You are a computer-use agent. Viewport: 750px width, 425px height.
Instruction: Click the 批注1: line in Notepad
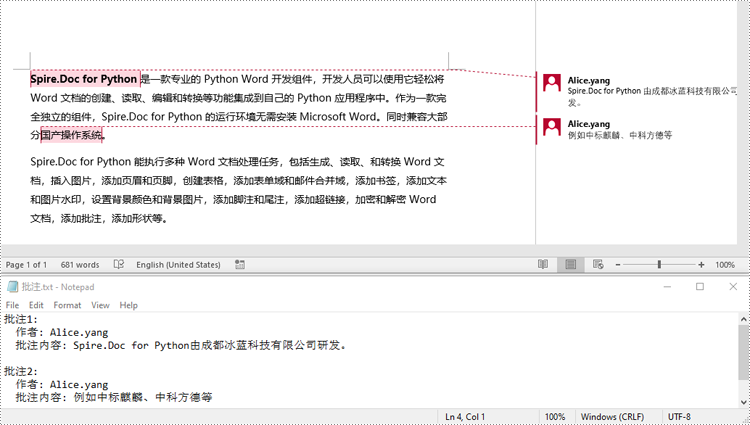[21, 319]
